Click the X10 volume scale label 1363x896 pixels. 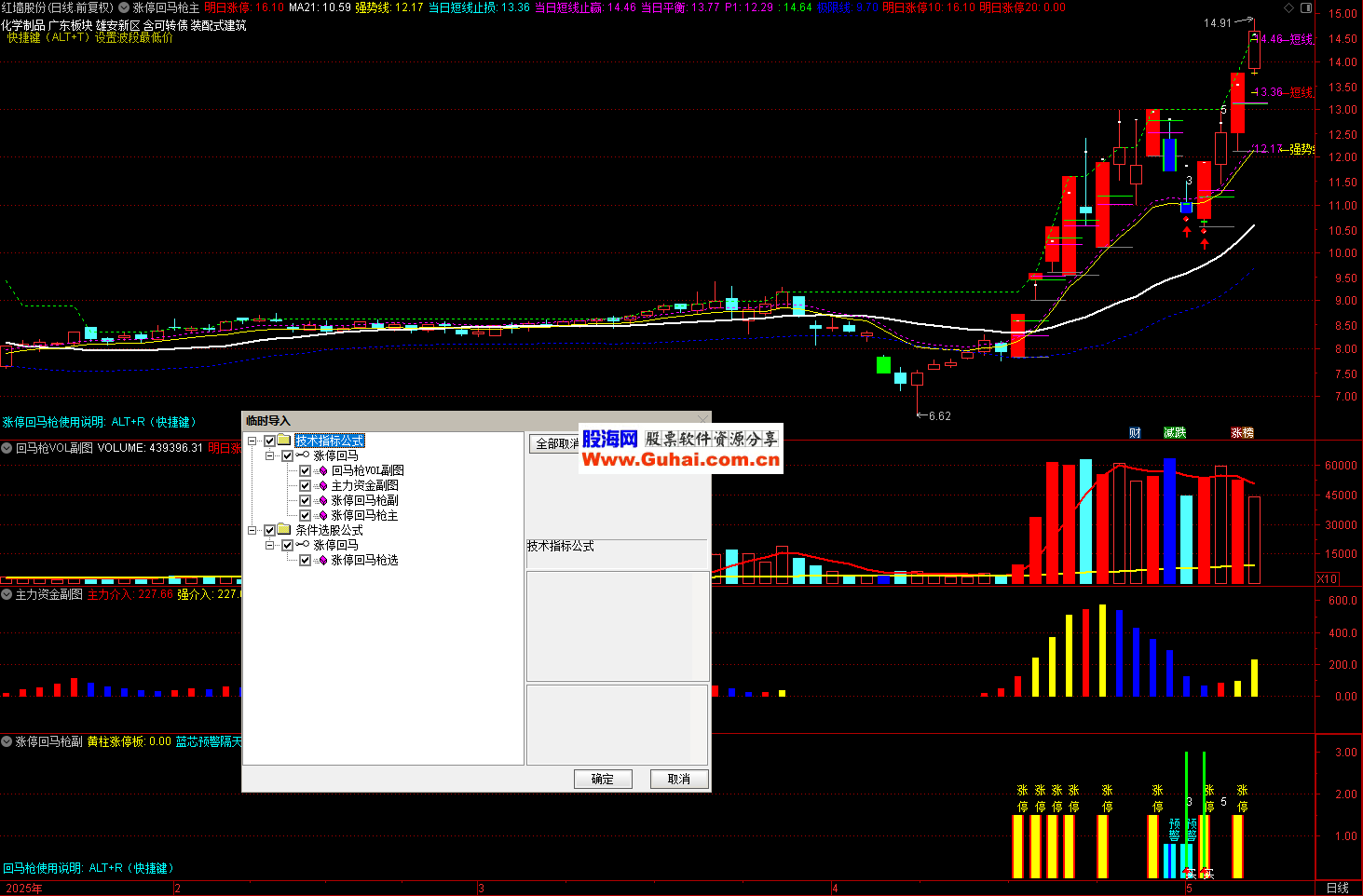click(x=1328, y=578)
